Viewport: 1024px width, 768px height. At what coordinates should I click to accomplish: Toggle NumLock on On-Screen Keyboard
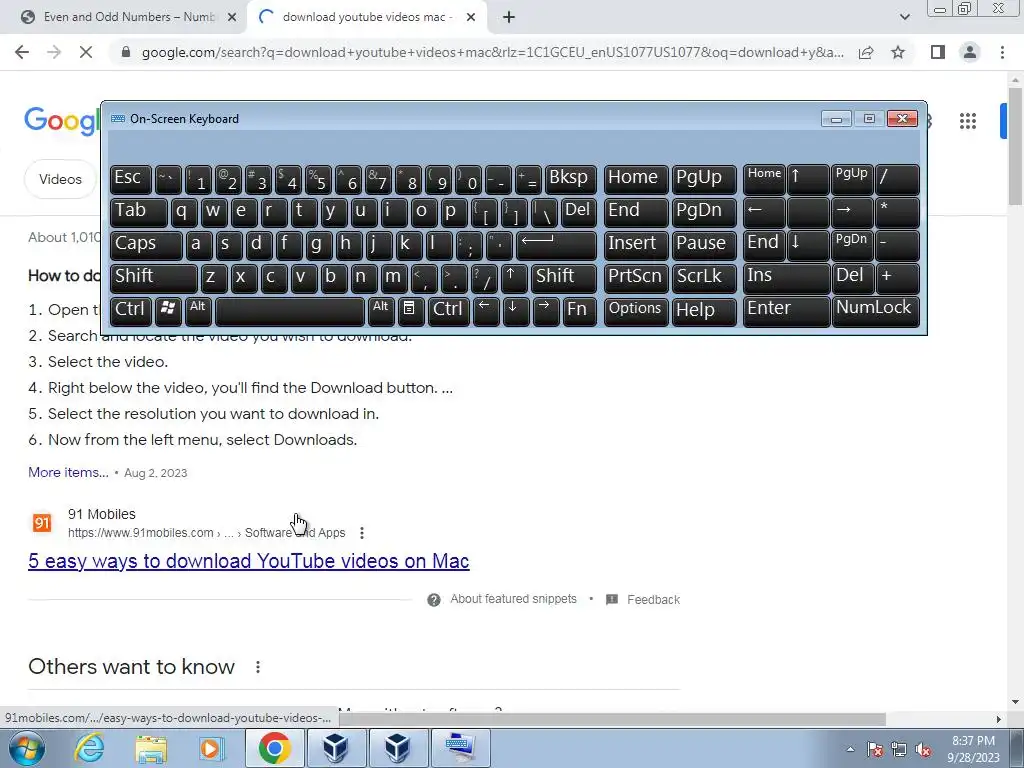point(875,310)
